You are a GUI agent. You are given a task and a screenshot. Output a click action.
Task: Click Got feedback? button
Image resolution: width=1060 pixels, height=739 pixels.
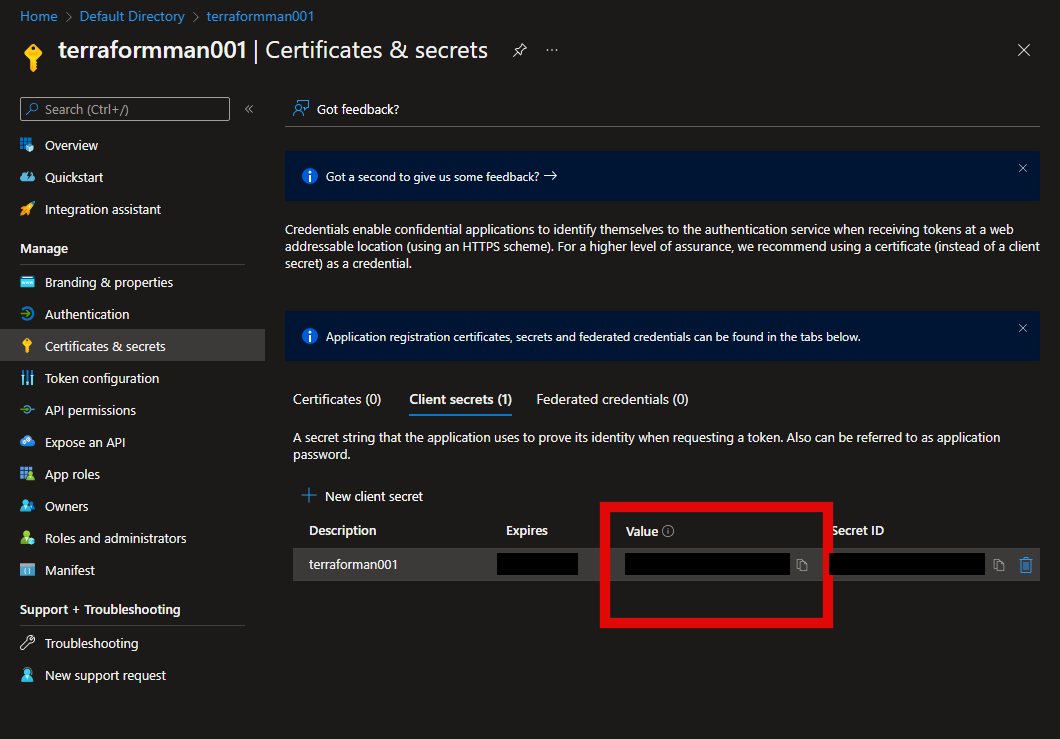(x=346, y=109)
